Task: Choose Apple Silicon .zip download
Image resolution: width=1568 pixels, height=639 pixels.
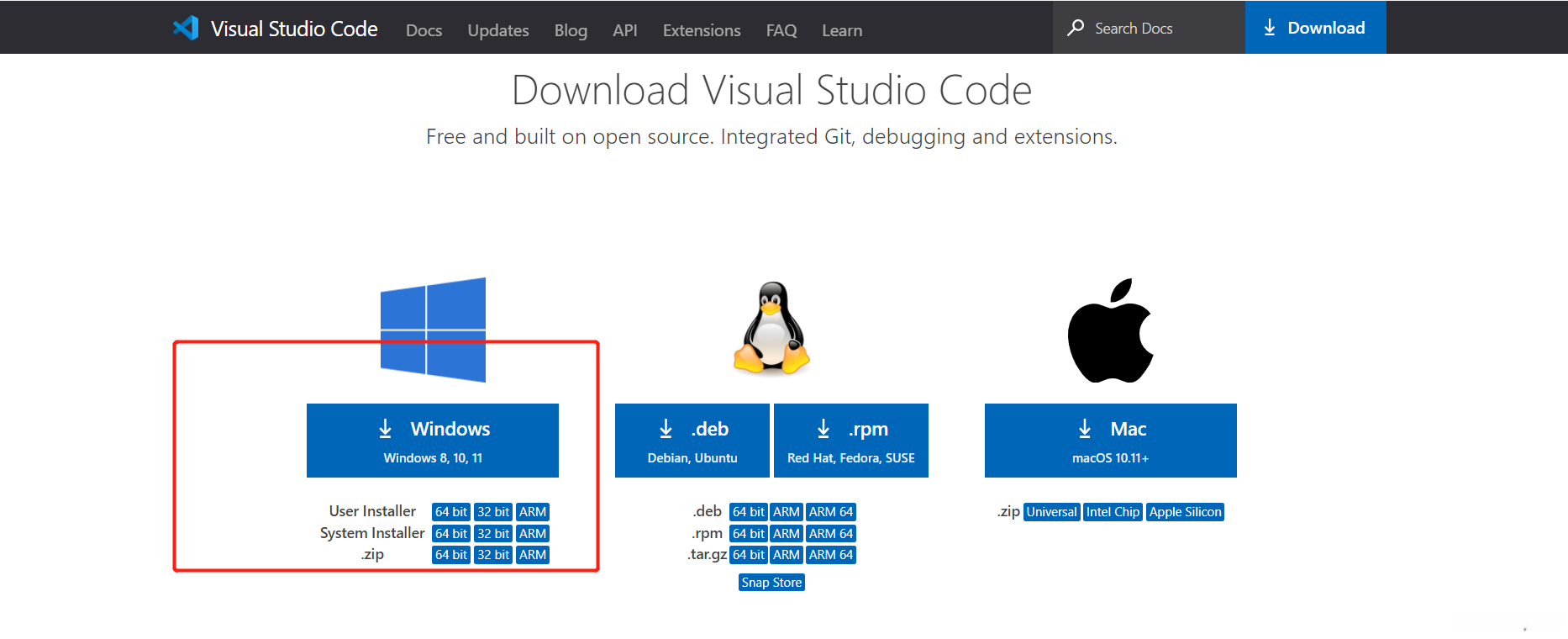Action: coord(1185,512)
